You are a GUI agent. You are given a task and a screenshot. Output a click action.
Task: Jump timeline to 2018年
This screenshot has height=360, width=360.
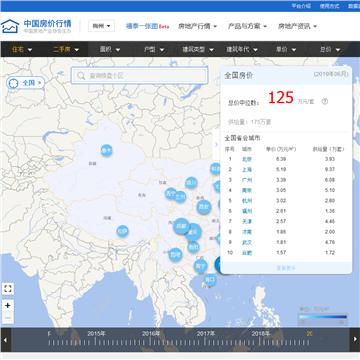click(261, 333)
